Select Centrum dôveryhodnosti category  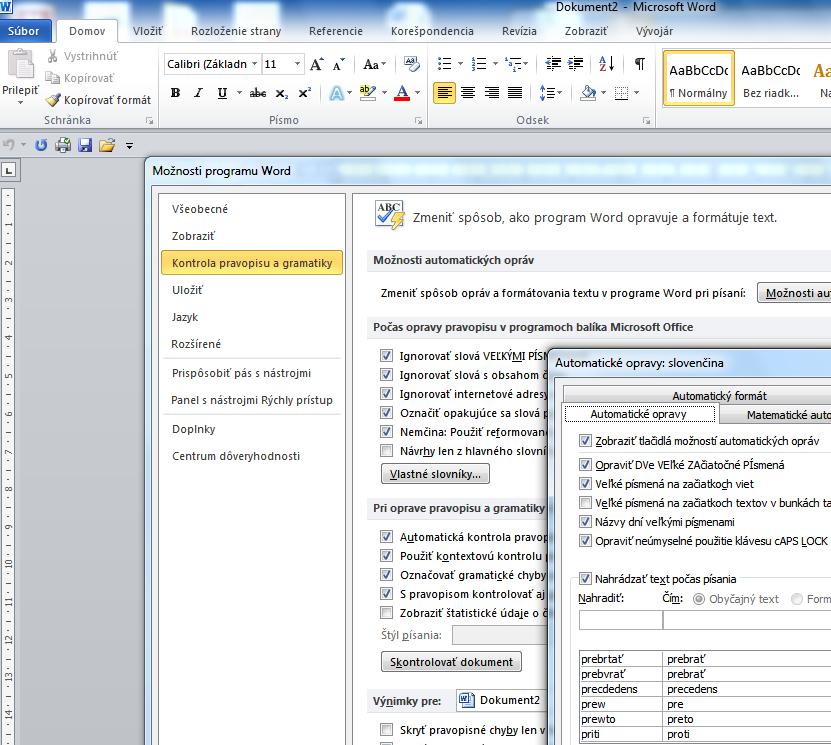pos(236,456)
